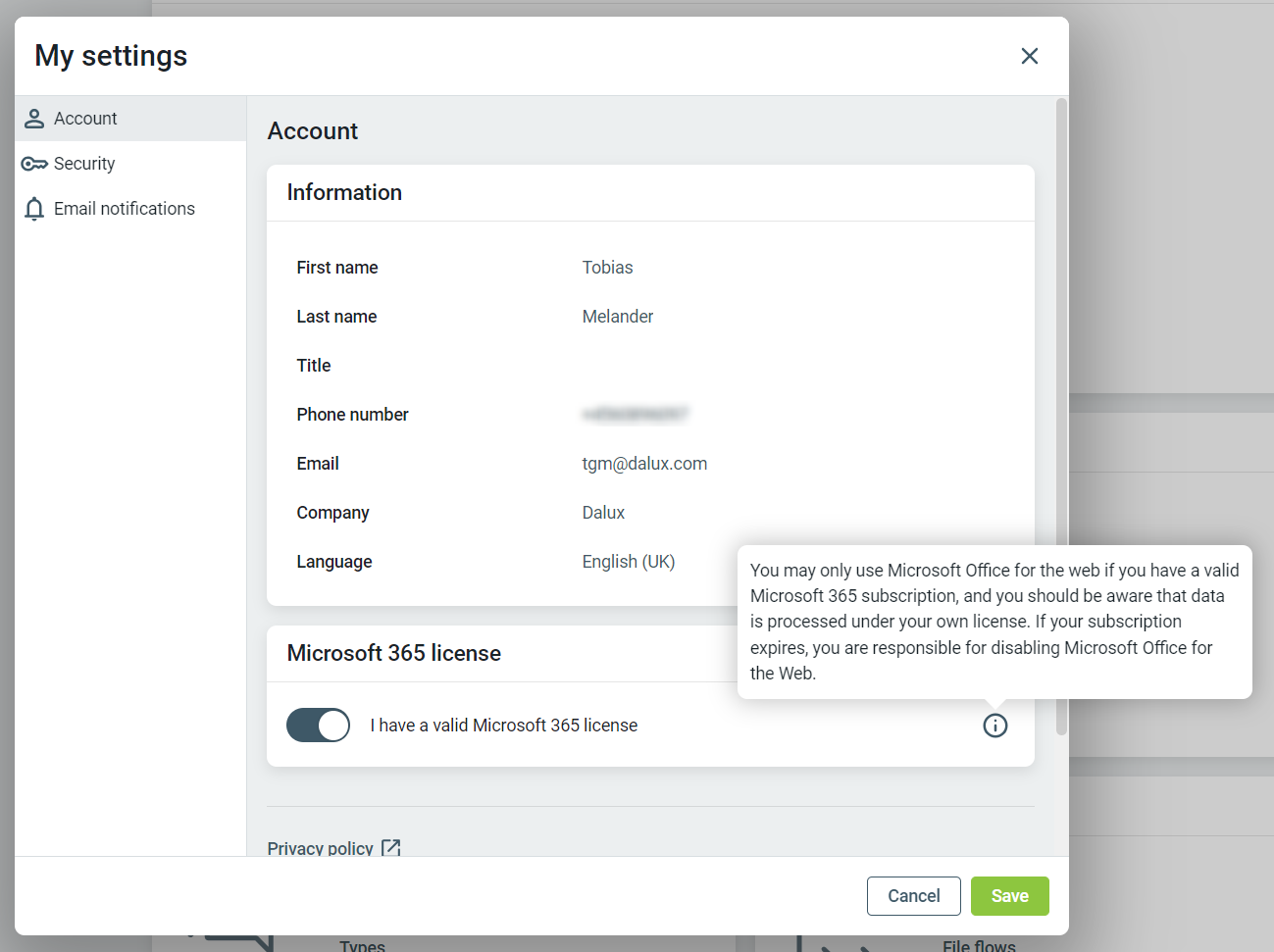Click the Cancel button
Image resolution: width=1274 pixels, height=952 pixels.
point(913,896)
